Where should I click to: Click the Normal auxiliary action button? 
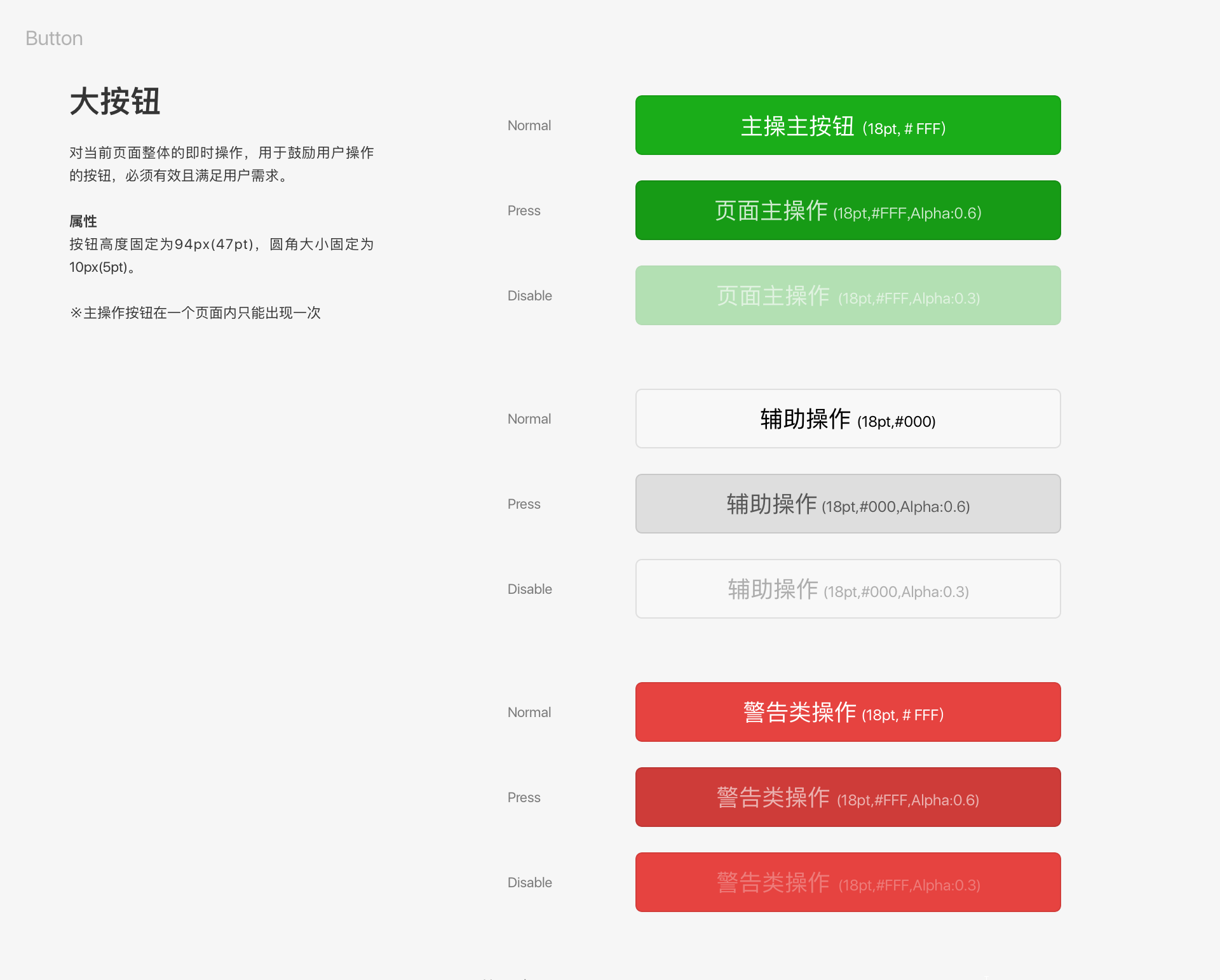[848, 418]
